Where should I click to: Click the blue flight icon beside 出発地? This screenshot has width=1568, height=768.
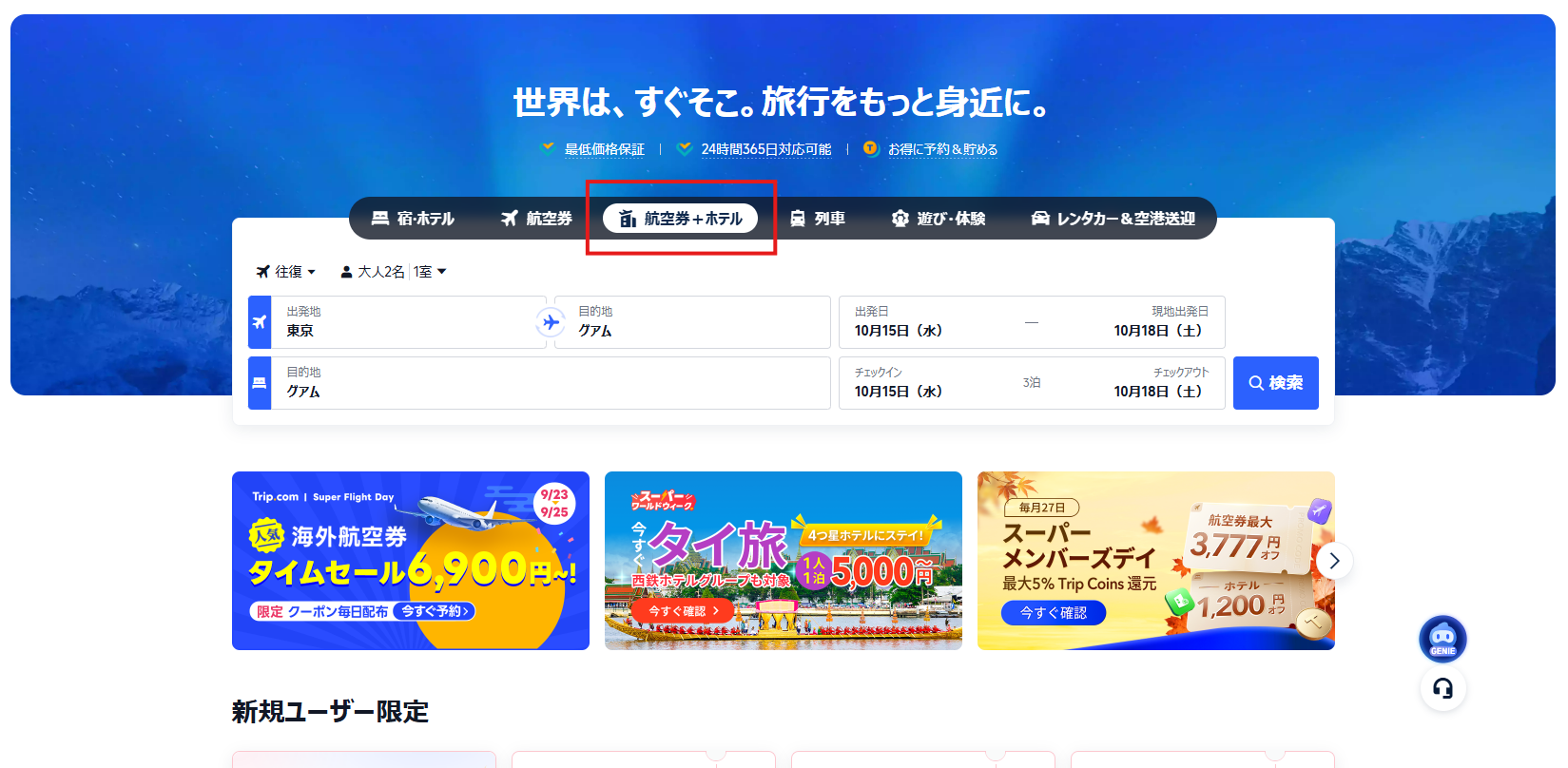point(260,322)
